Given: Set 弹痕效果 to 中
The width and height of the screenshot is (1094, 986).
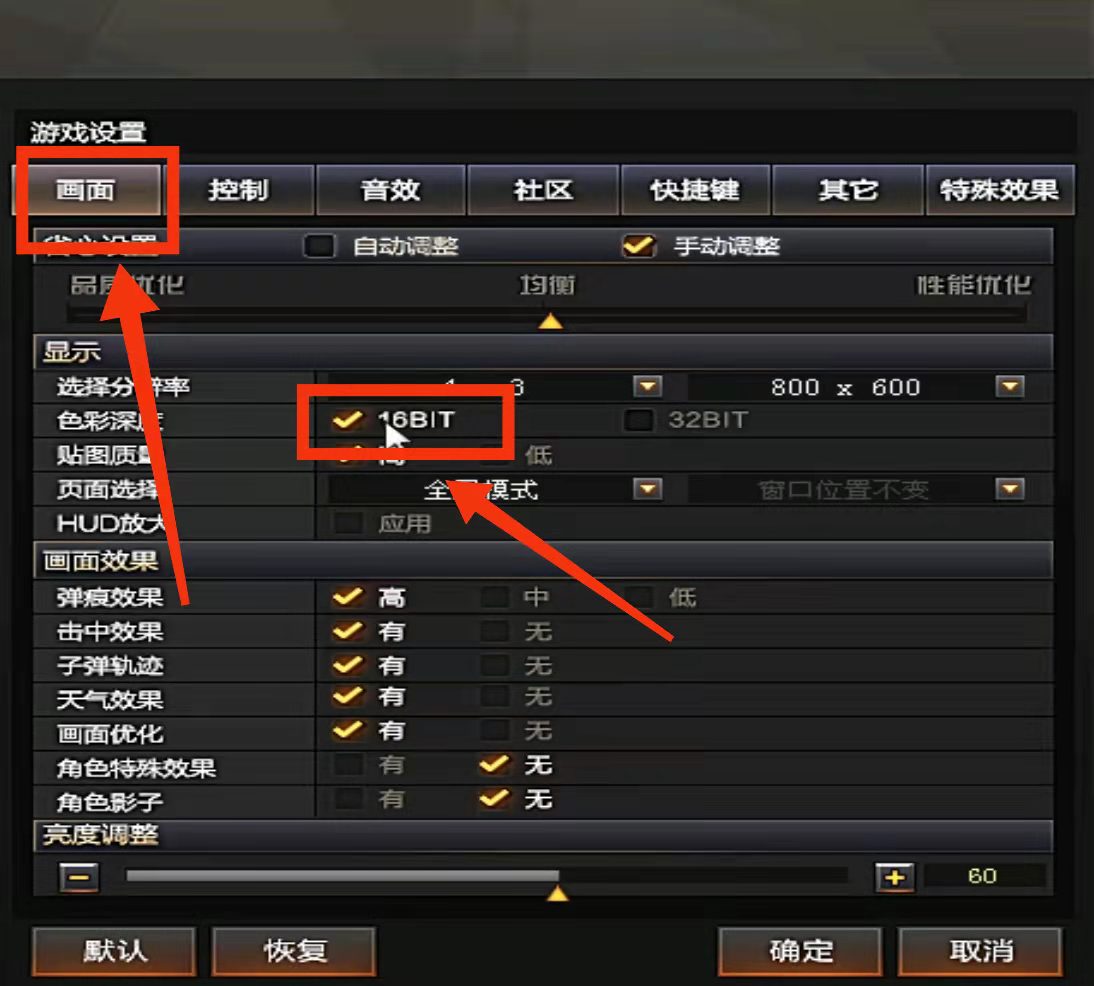Looking at the screenshot, I should [495, 597].
